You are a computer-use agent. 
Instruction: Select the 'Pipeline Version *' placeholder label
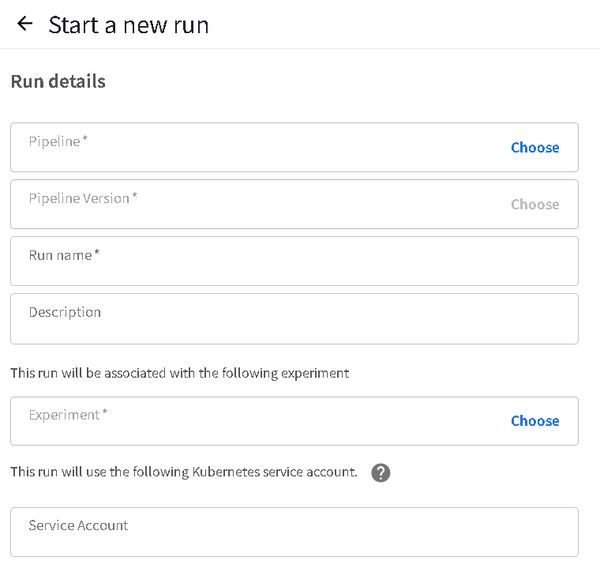[83, 199]
